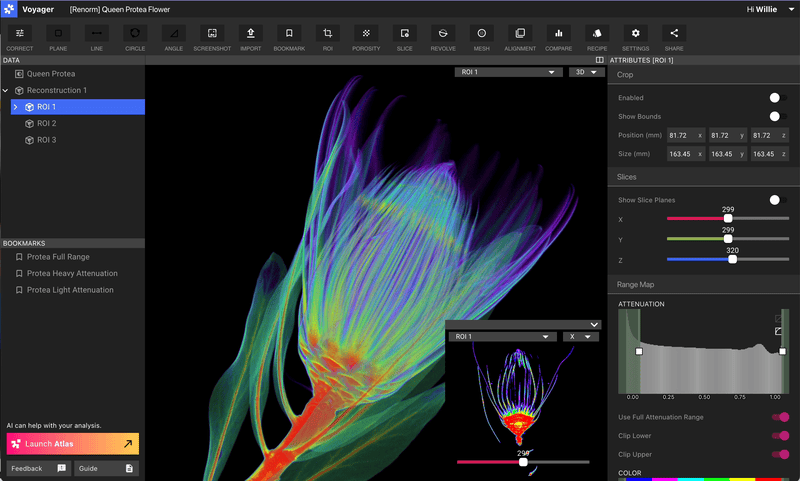
Task: Collapse the Reconstruction 1 tree node
Action: pyautogui.click(x=6, y=91)
